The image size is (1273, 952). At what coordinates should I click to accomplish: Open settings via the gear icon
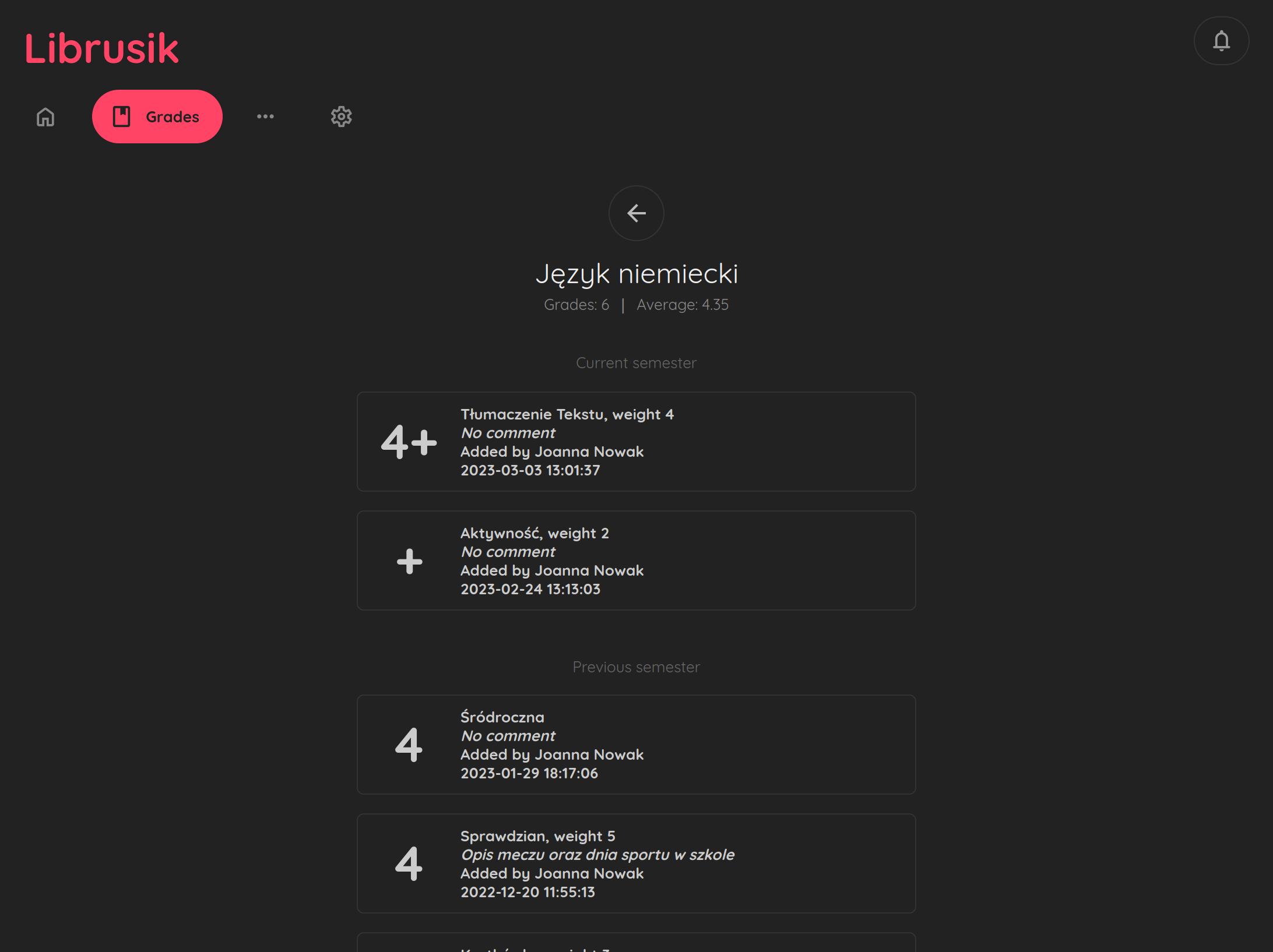click(x=341, y=117)
